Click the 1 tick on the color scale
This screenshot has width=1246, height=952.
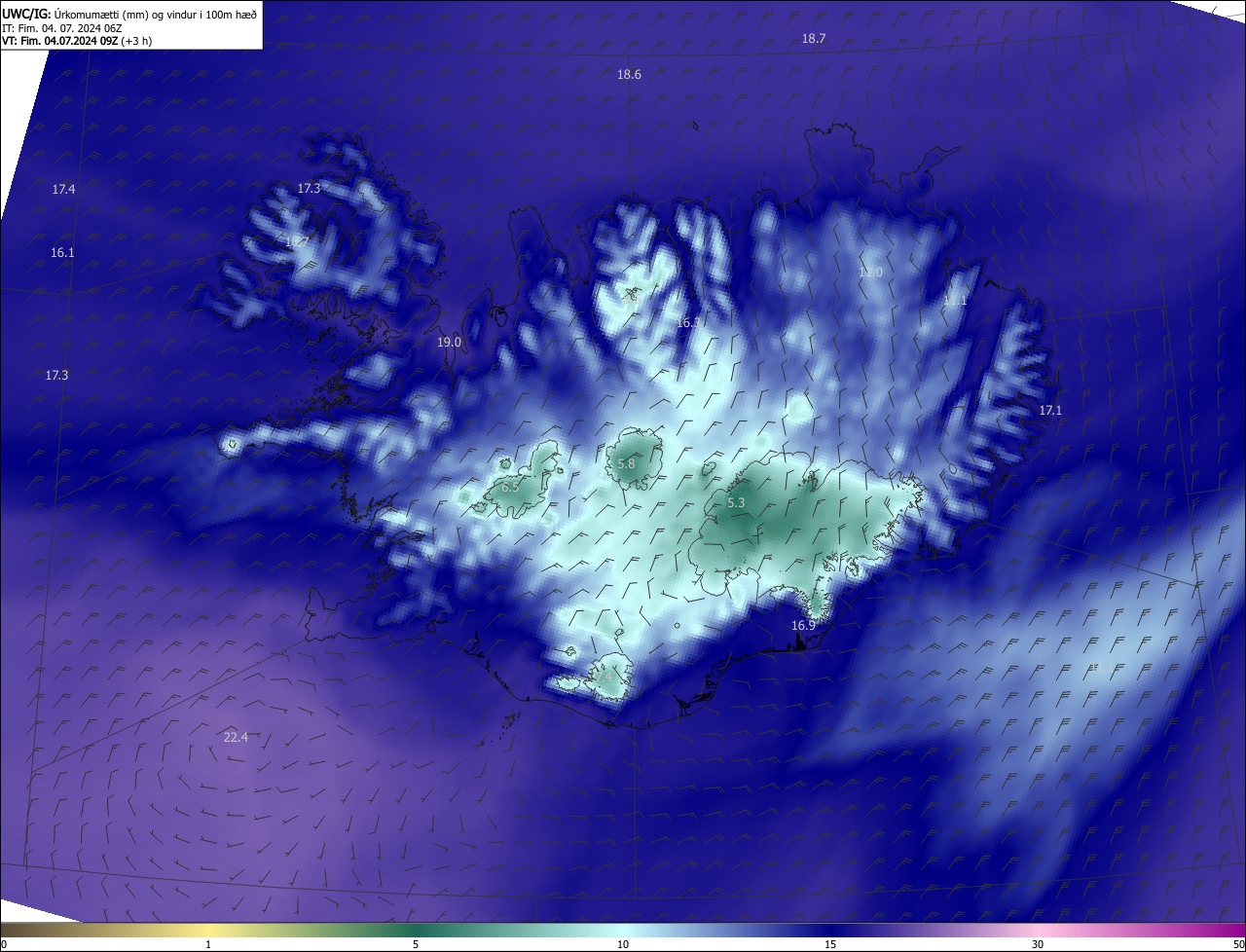click(x=208, y=944)
